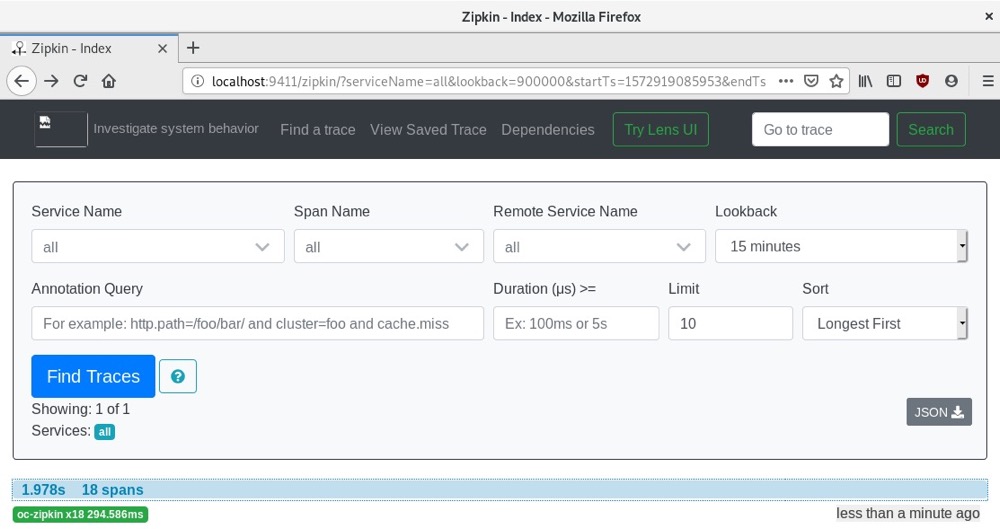Focus the Go to trace field
The height and width of the screenshot is (529, 1000).
point(820,130)
